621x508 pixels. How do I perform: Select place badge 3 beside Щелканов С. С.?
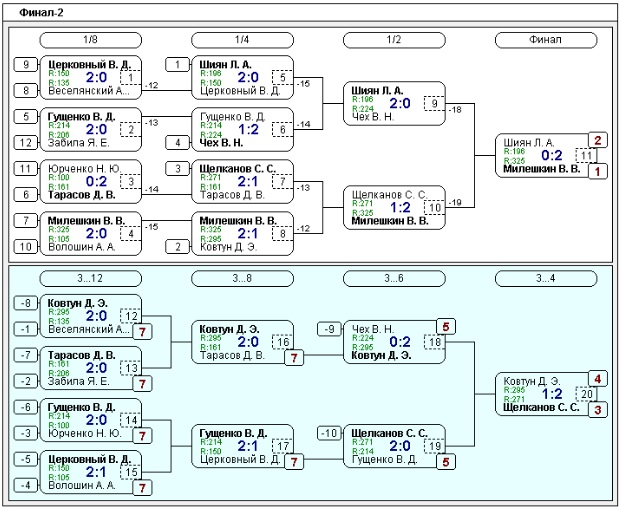(x=598, y=410)
